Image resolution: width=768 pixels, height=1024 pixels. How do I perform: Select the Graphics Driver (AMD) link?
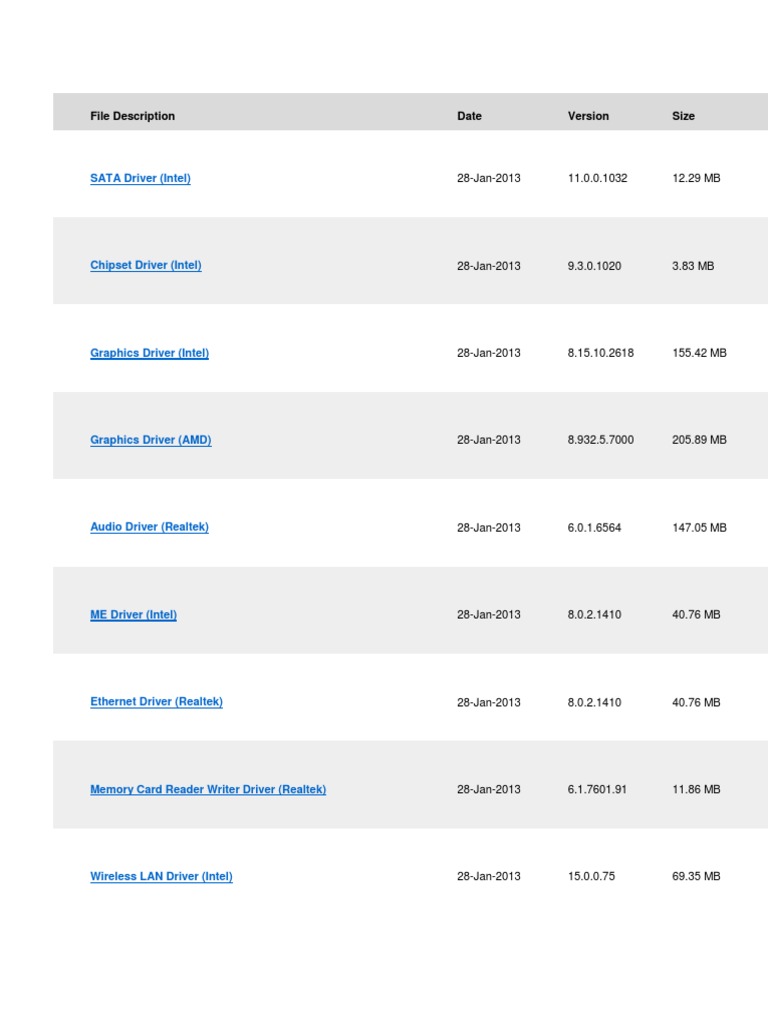[150, 440]
